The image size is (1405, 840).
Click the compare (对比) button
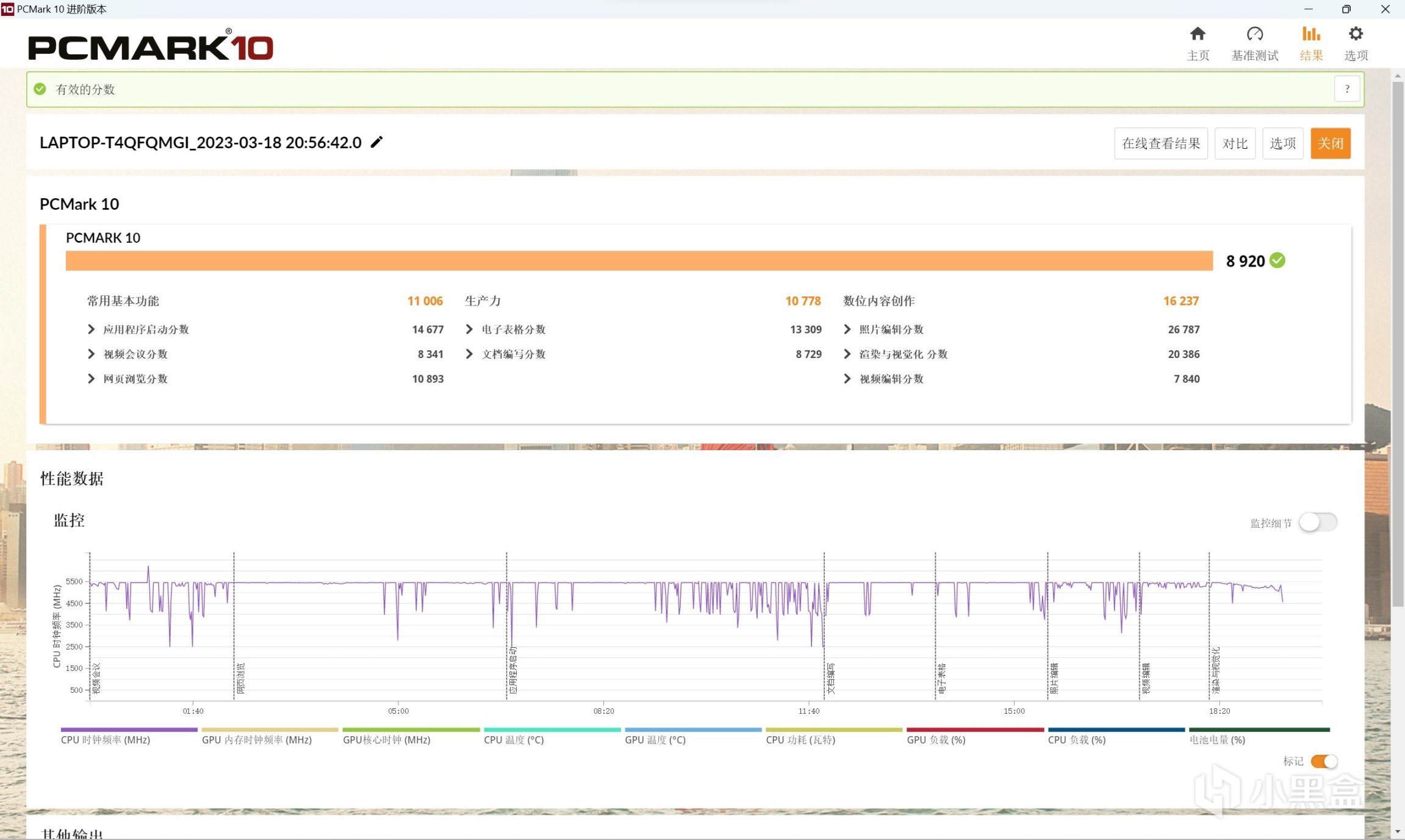tap(1234, 143)
